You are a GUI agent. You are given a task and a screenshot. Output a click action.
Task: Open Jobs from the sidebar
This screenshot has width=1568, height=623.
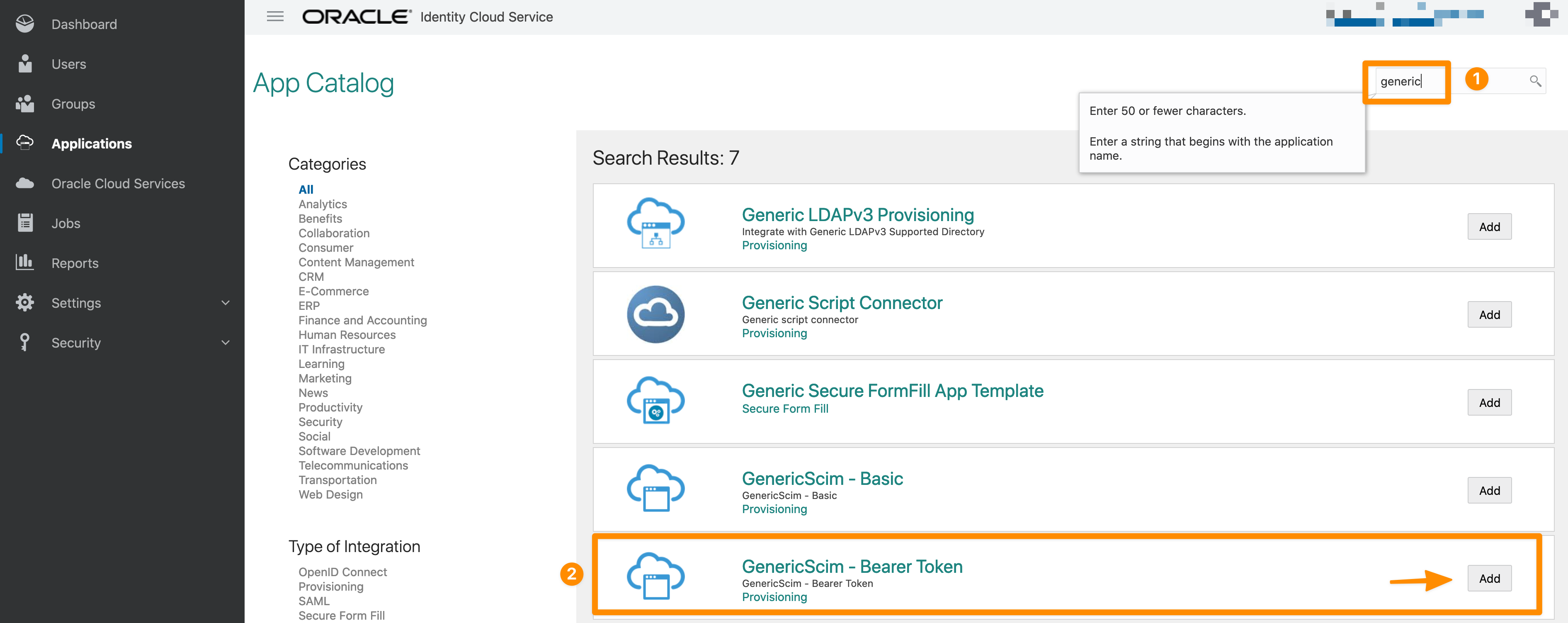66,224
